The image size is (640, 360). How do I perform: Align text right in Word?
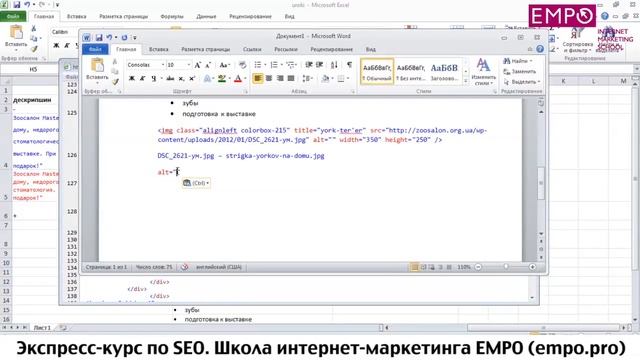pos(280,78)
